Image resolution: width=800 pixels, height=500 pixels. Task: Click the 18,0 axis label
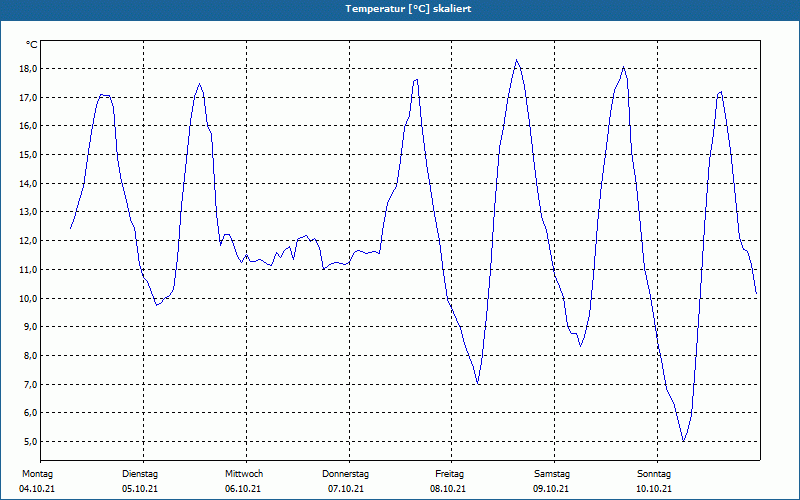click(28, 69)
